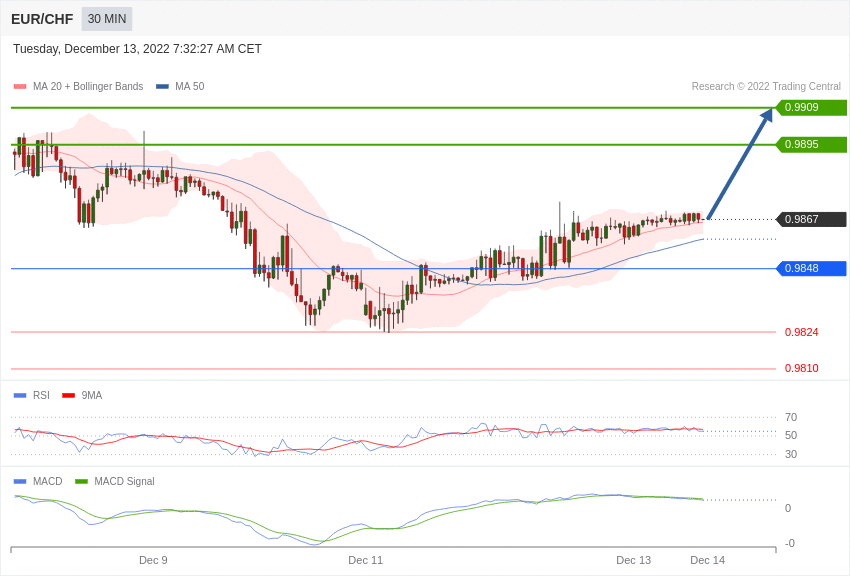Click the Research 2022 Trading Central credit
This screenshot has width=850, height=576.
pyautogui.click(x=766, y=86)
